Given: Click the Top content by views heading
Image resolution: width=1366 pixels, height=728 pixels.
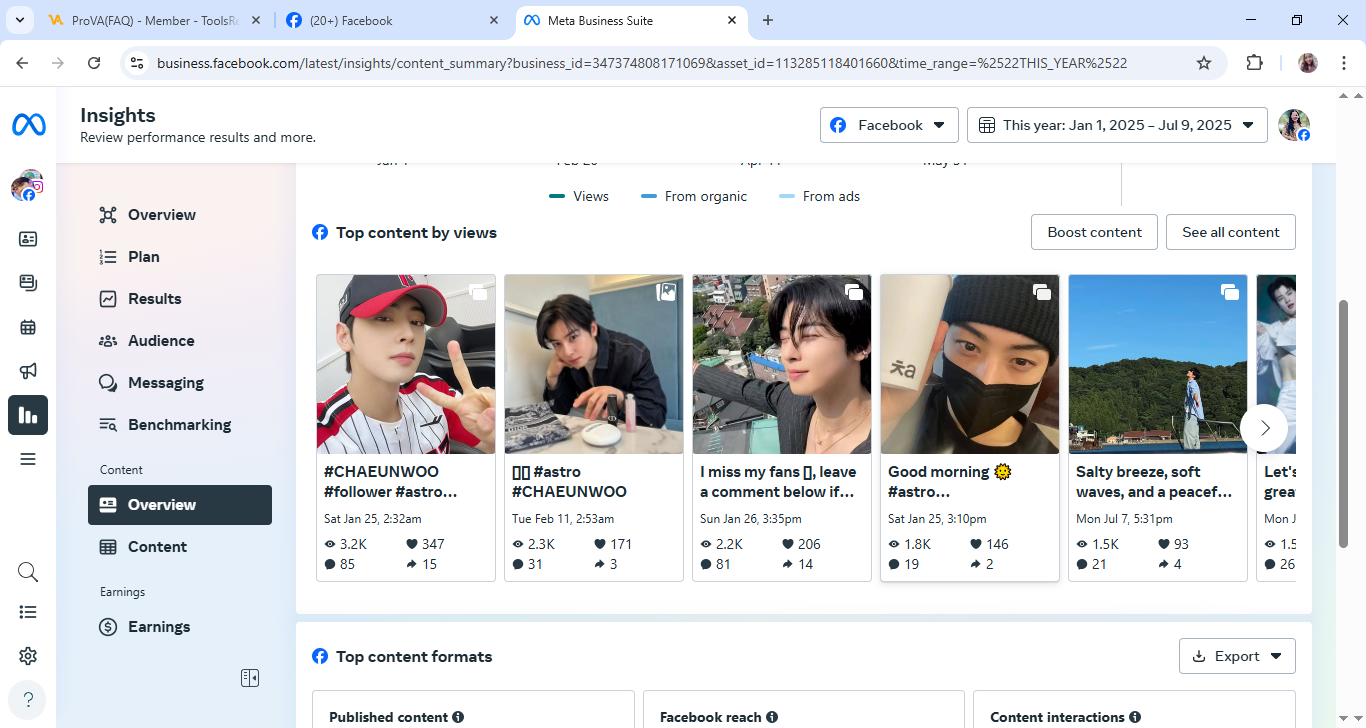Looking at the screenshot, I should pyautogui.click(x=416, y=233).
